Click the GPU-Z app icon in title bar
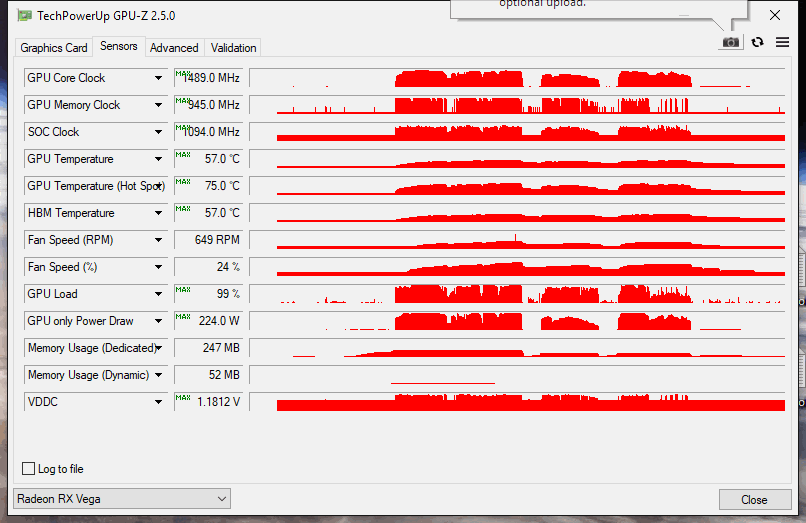This screenshot has height=523, width=806. [x=24, y=15]
